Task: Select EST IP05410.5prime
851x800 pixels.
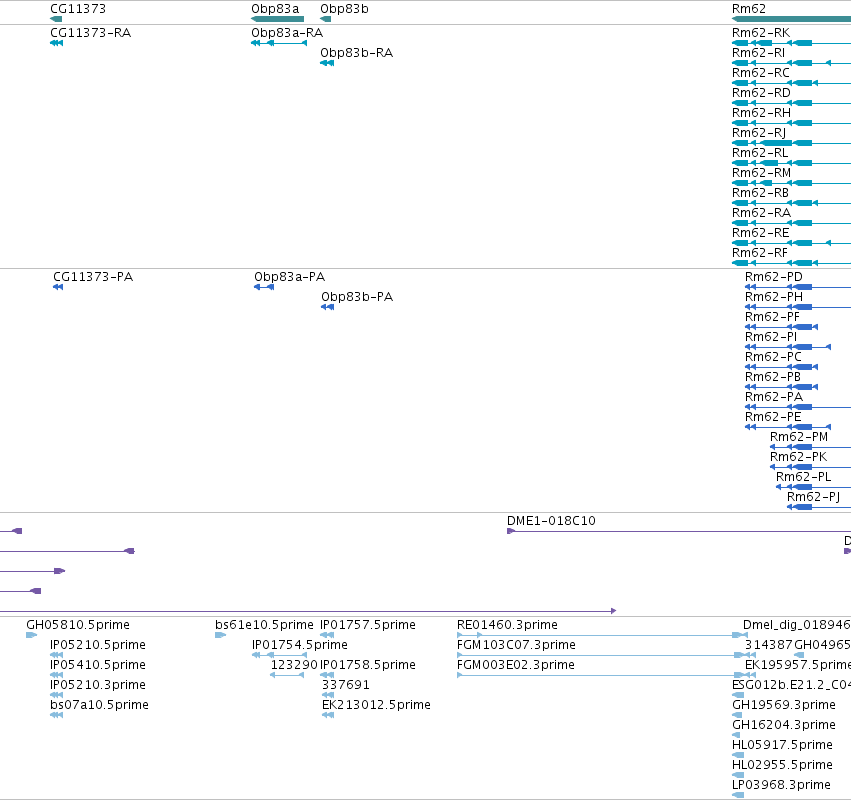Action: coord(98,665)
